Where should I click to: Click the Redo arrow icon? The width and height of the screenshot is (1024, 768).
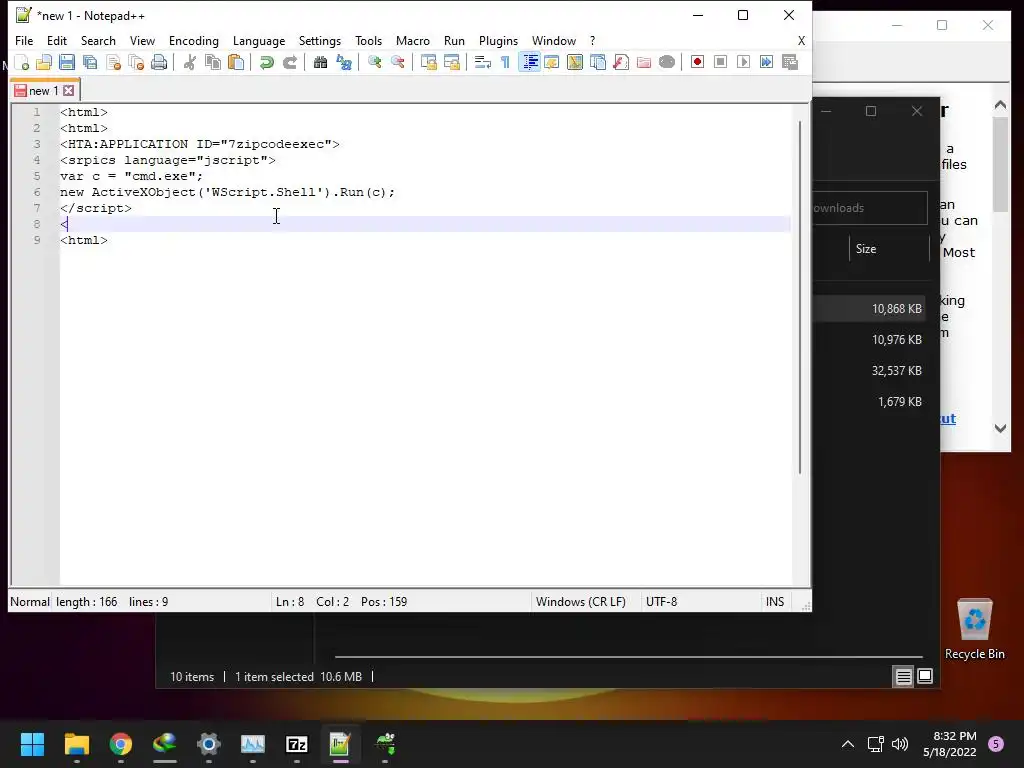click(289, 62)
